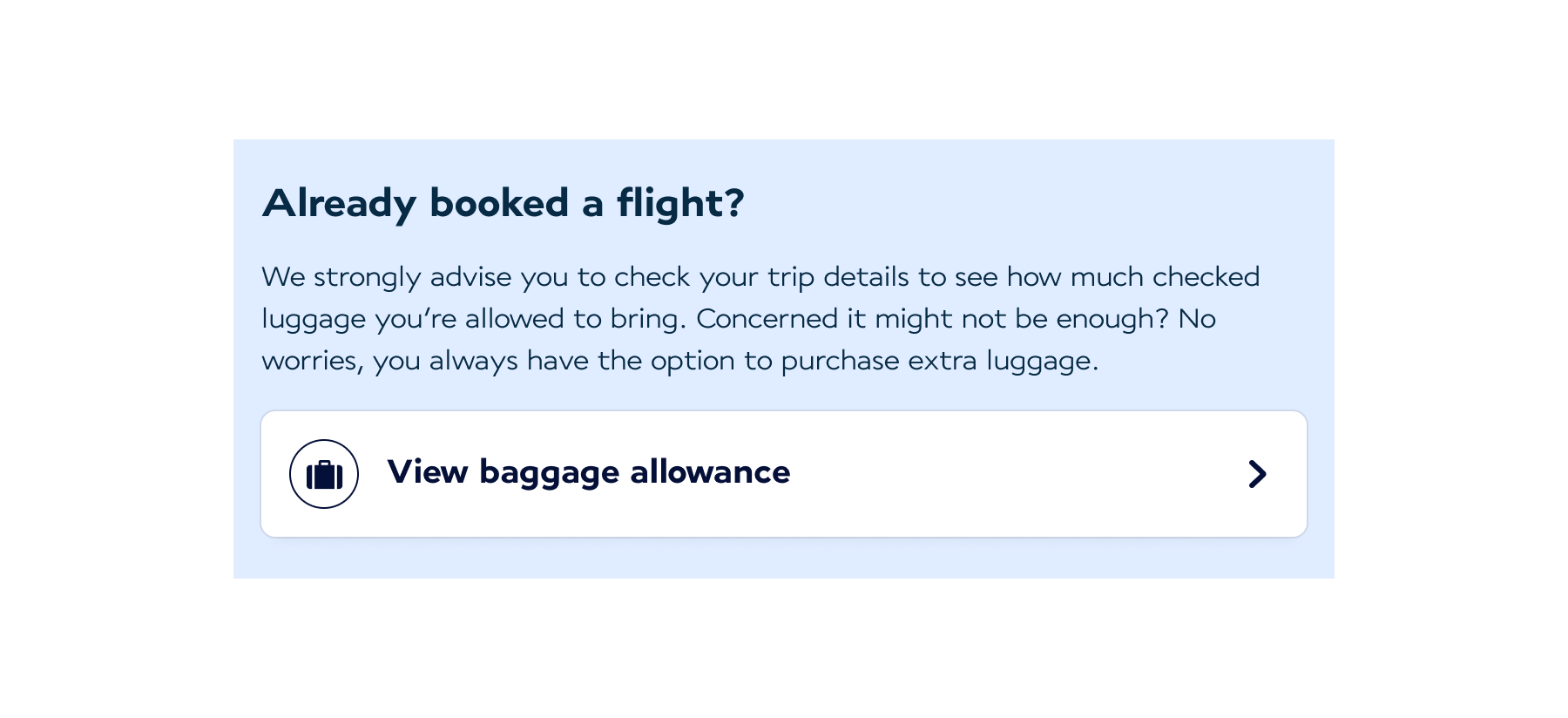The width and height of the screenshot is (1568, 718).
Task: Click the word "View" in the card
Action: [428, 472]
